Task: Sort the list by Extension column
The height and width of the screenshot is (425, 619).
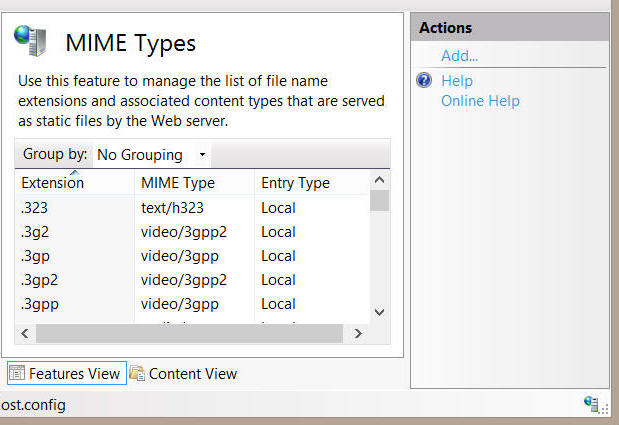Action: coord(53,183)
